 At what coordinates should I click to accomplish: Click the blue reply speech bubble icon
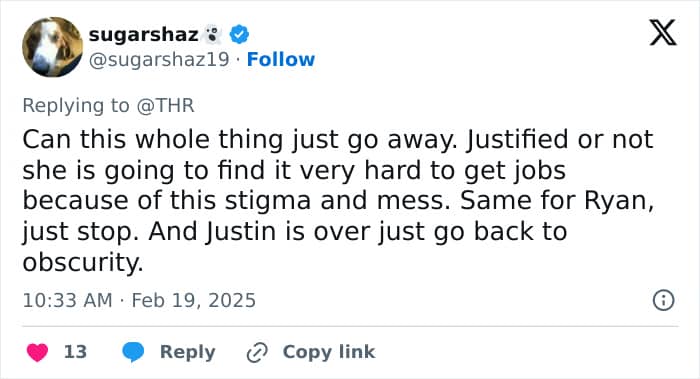tap(133, 352)
